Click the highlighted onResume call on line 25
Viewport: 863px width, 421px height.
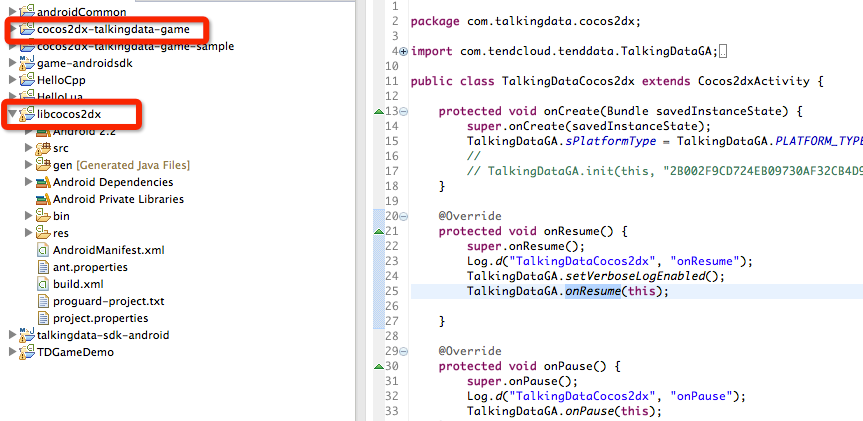[593, 292]
